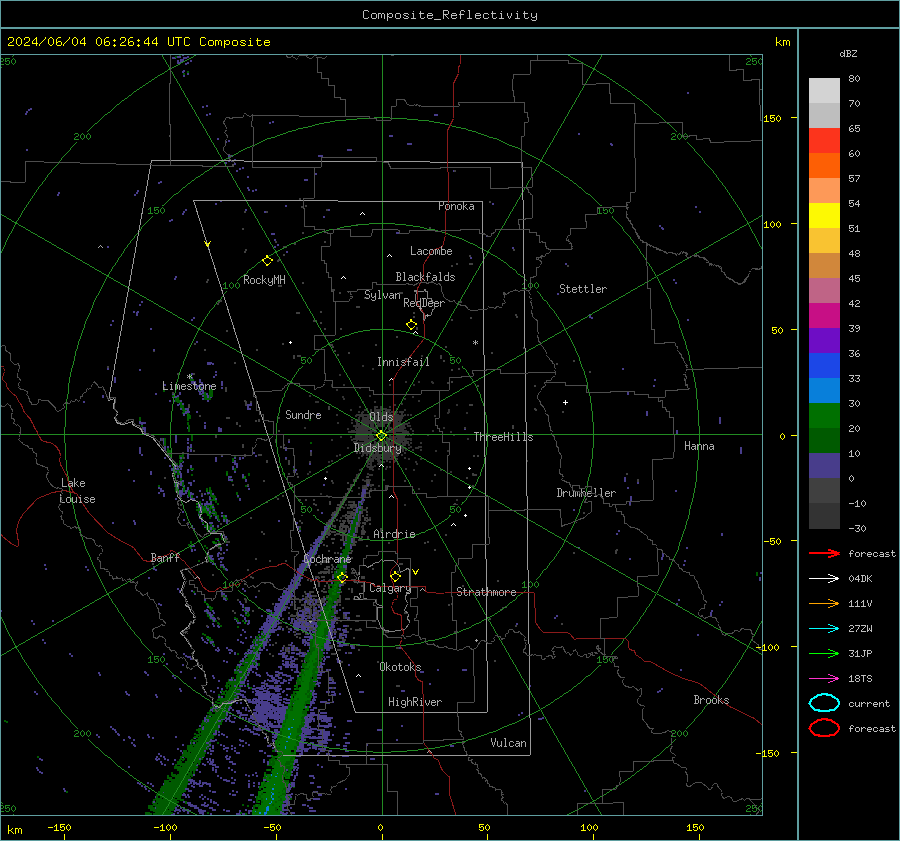The image size is (900, 841).
Task: Click the RockyMH text label
Action: [264, 280]
